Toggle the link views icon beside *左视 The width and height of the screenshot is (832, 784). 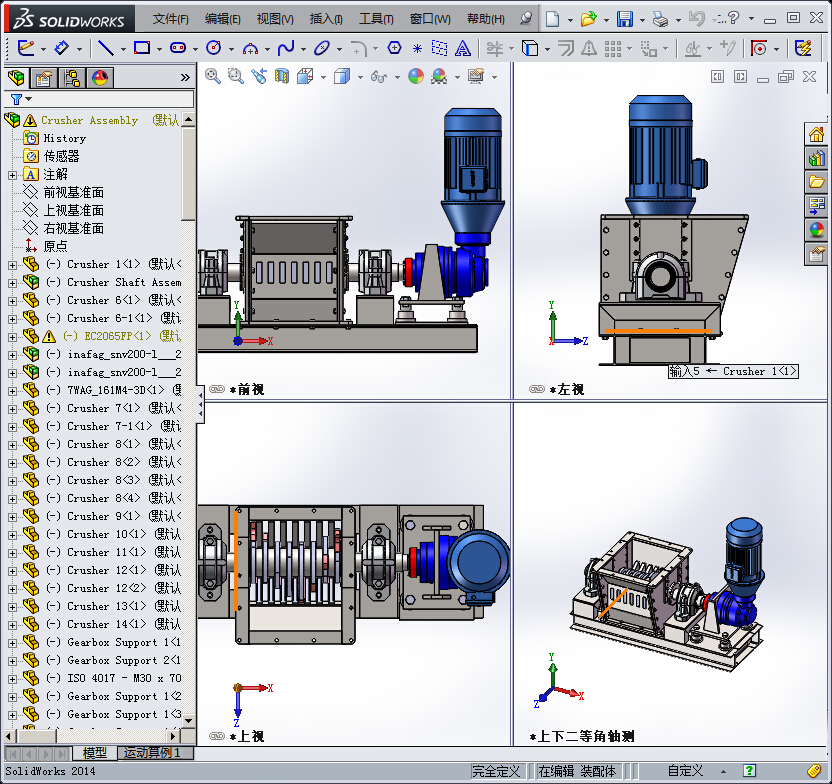[537, 389]
